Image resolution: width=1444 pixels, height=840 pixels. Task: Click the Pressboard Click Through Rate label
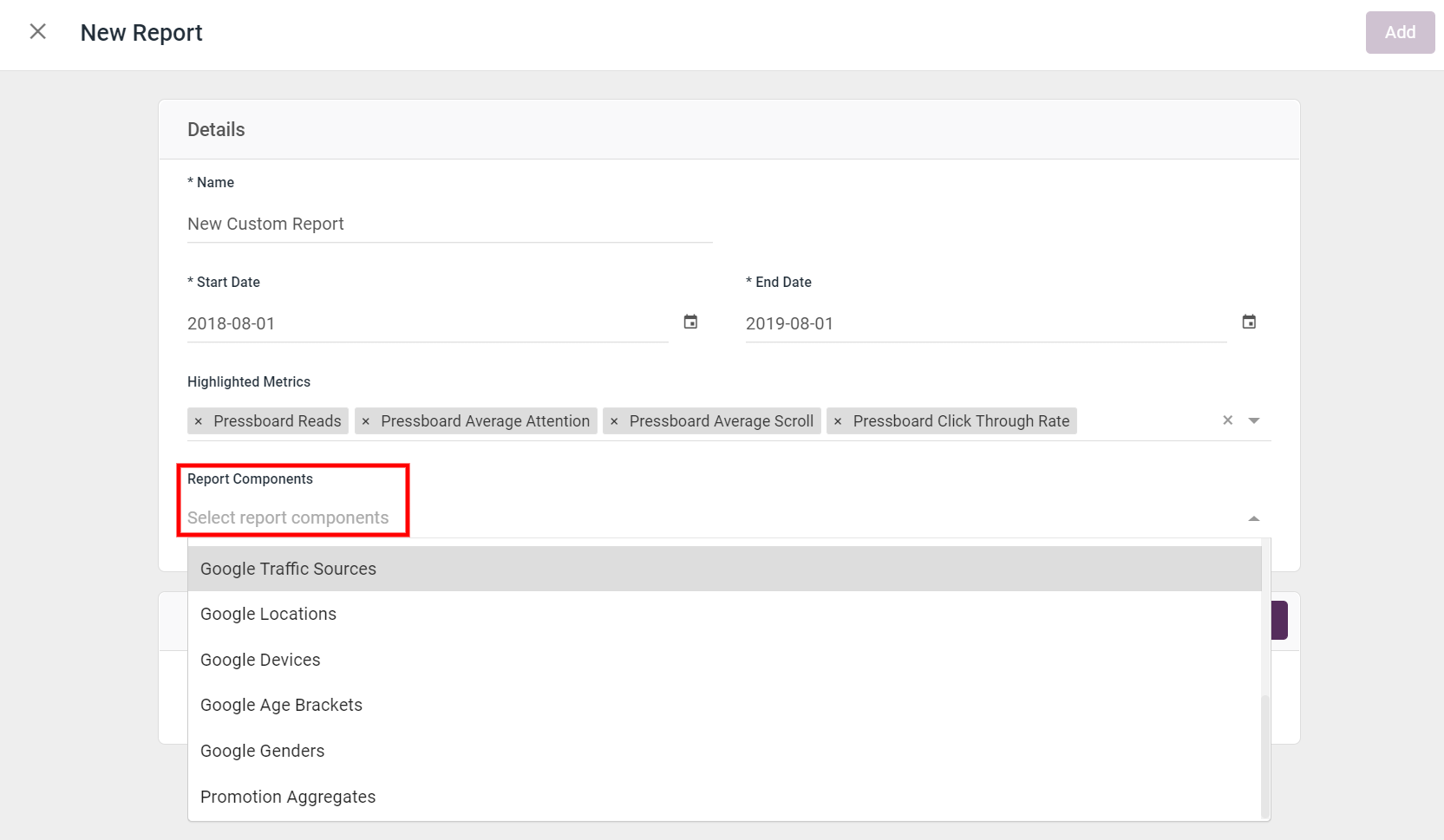click(961, 421)
